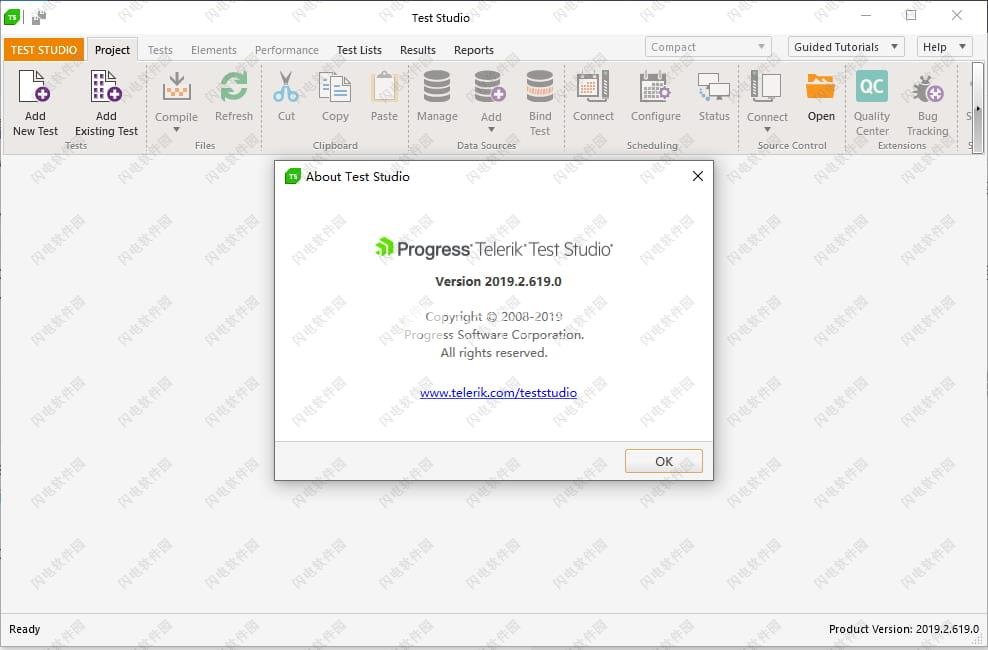The height and width of the screenshot is (650, 988).
Task: Open the Guided Tutorials dropdown
Action: tap(846, 47)
